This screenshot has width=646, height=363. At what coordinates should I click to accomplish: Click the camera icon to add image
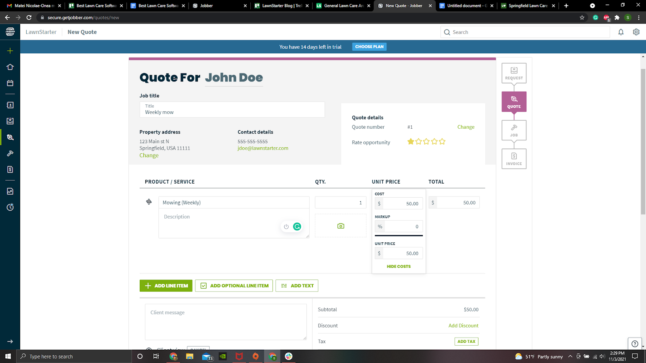(x=340, y=226)
